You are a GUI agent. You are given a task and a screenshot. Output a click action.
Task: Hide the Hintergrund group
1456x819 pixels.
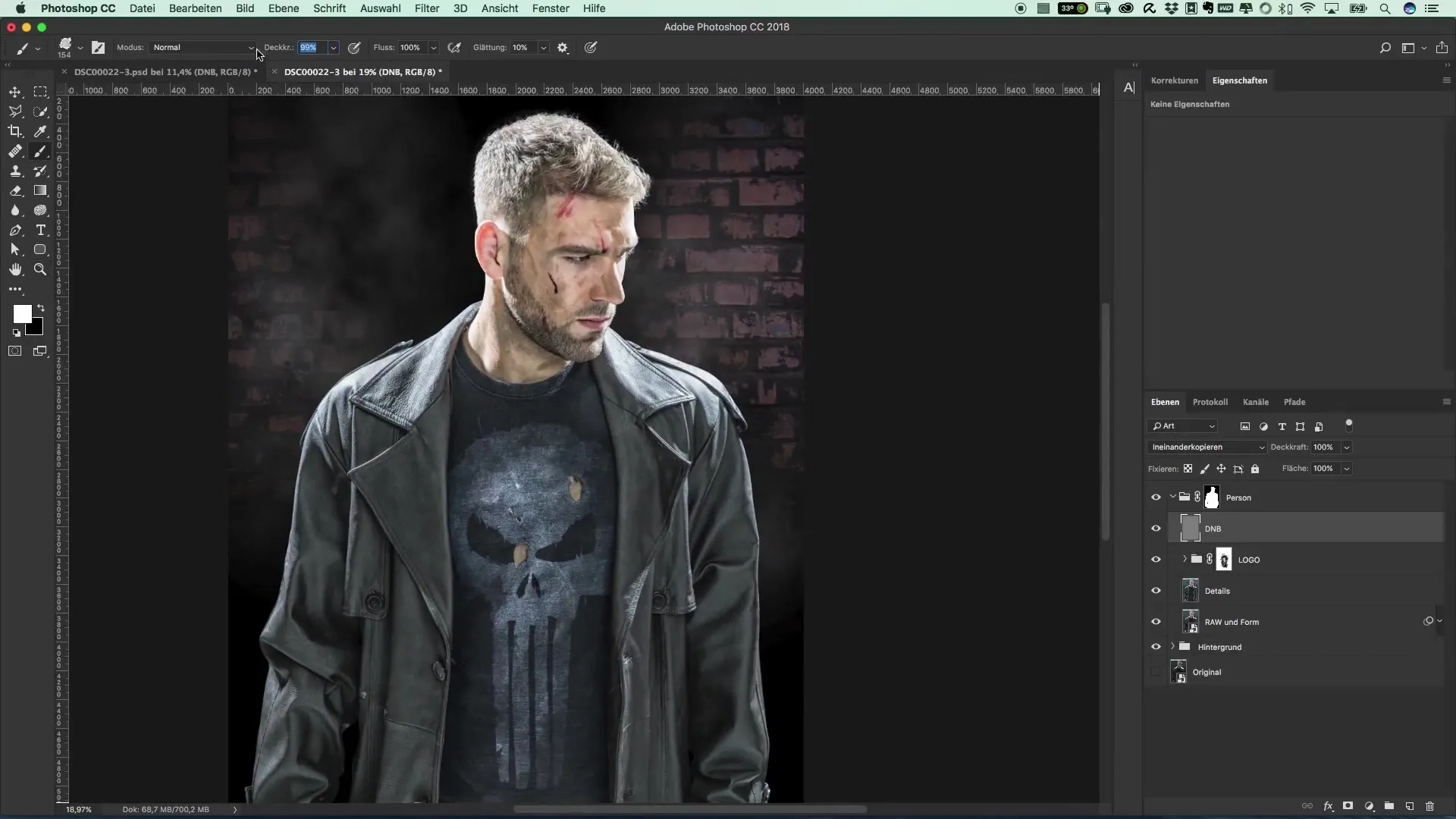[1156, 647]
